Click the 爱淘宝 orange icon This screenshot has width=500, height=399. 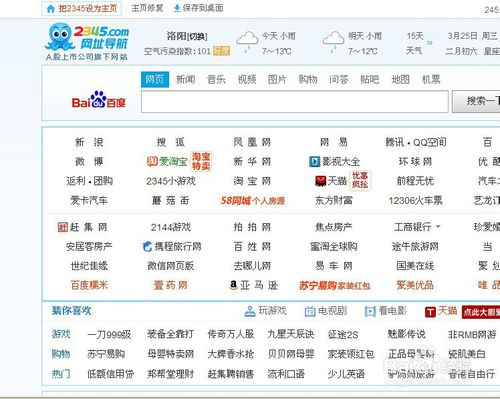152,161
